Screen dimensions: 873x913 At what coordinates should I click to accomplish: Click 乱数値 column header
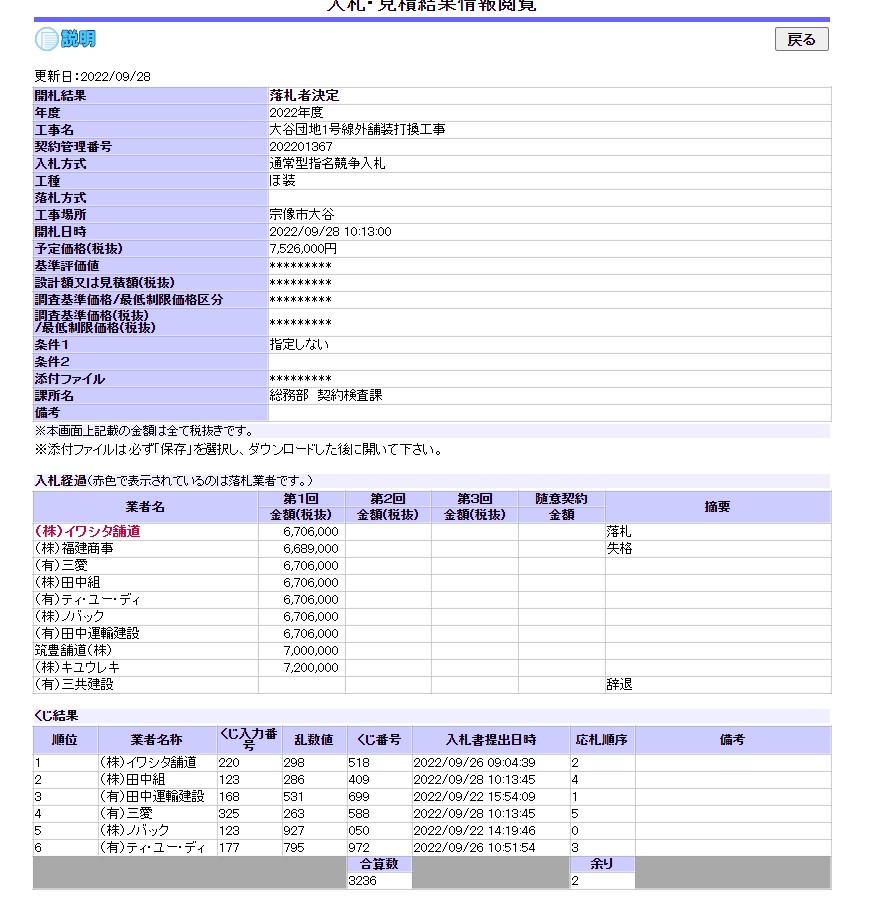[313, 740]
